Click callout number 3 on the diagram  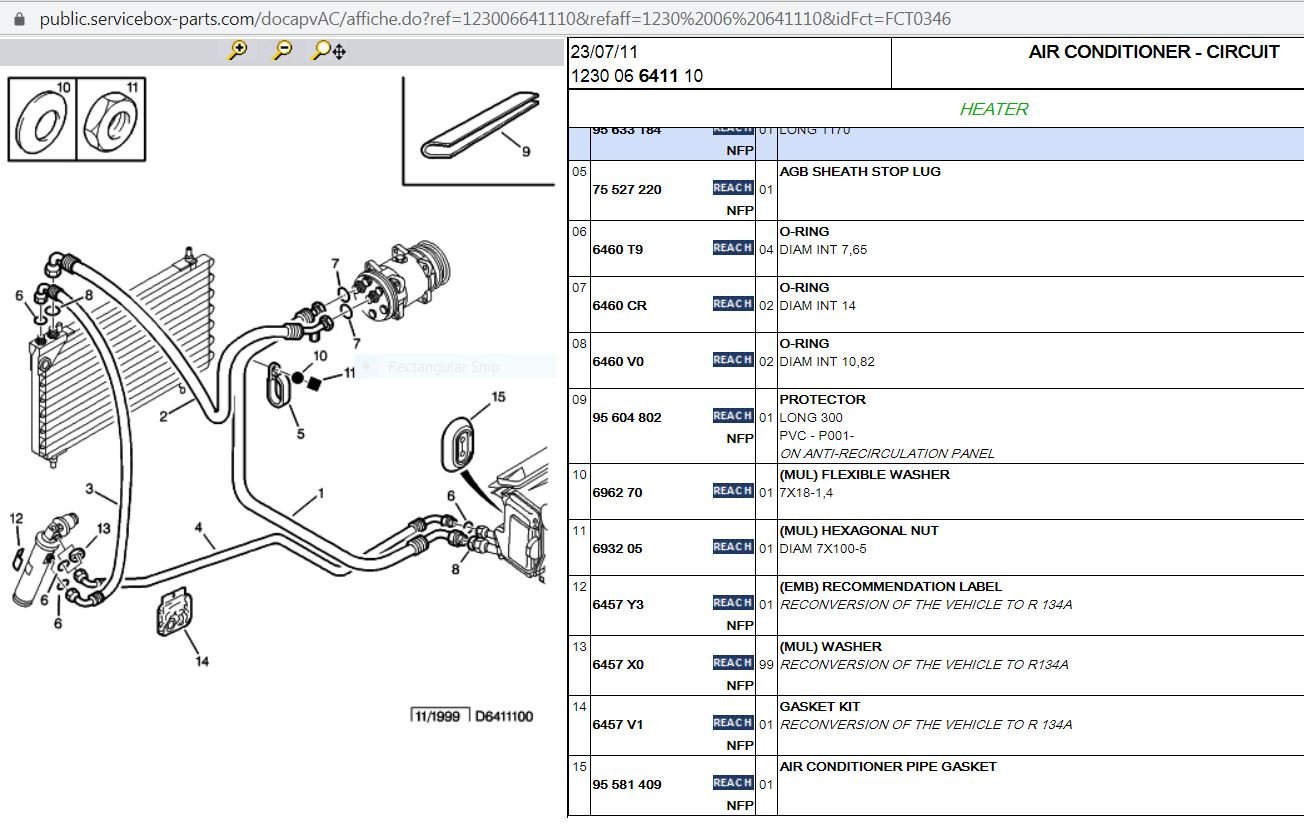(89, 490)
